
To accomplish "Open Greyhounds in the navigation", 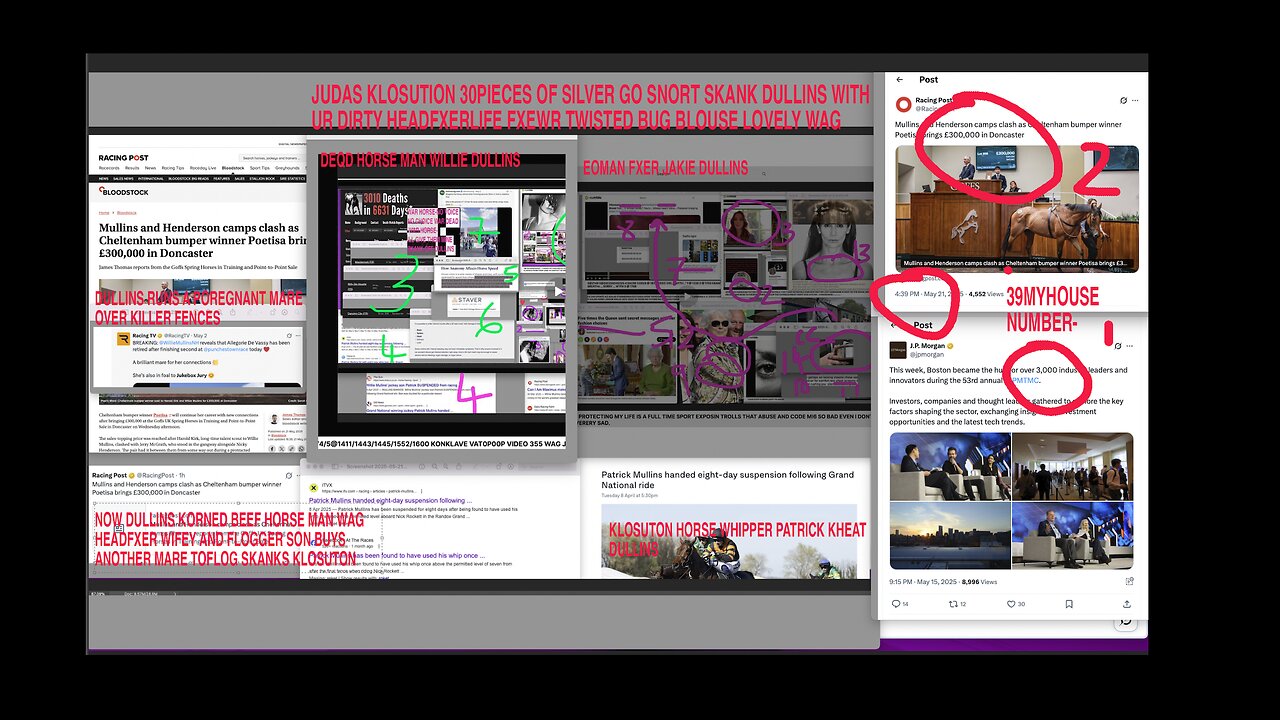I will click(287, 168).
